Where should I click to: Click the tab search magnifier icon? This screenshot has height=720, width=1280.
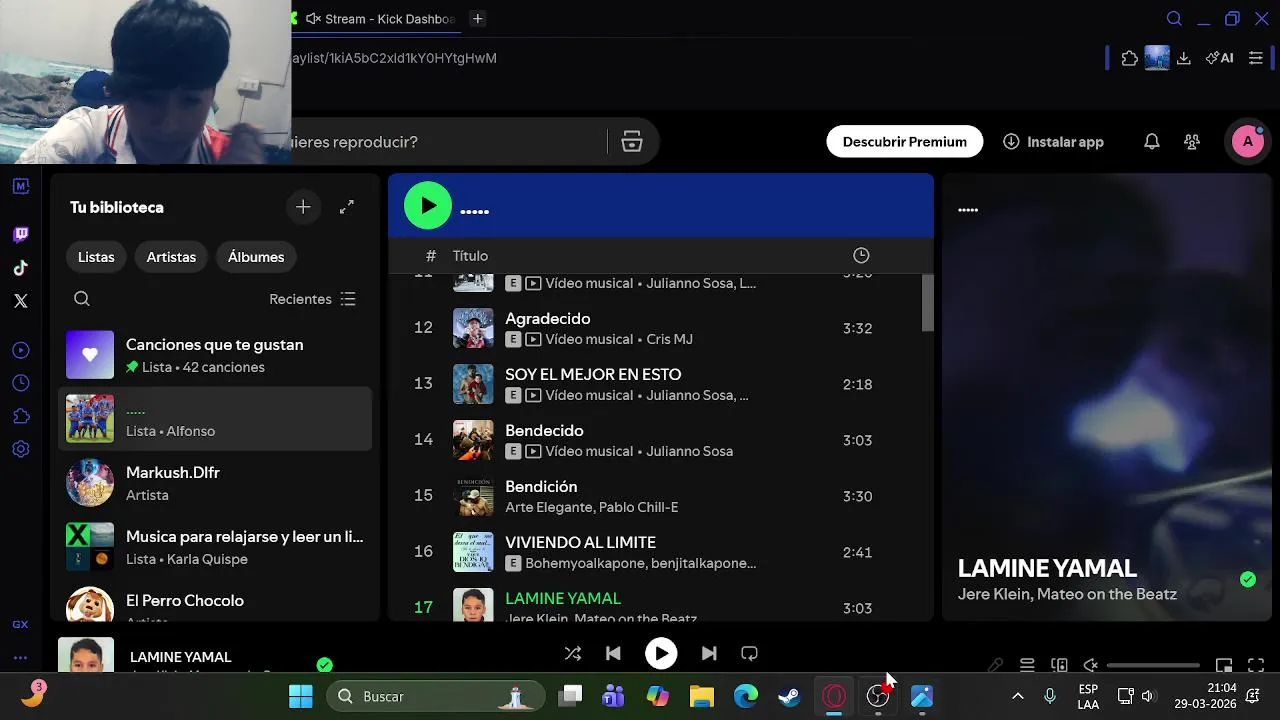pyautogui.click(x=1175, y=19)
